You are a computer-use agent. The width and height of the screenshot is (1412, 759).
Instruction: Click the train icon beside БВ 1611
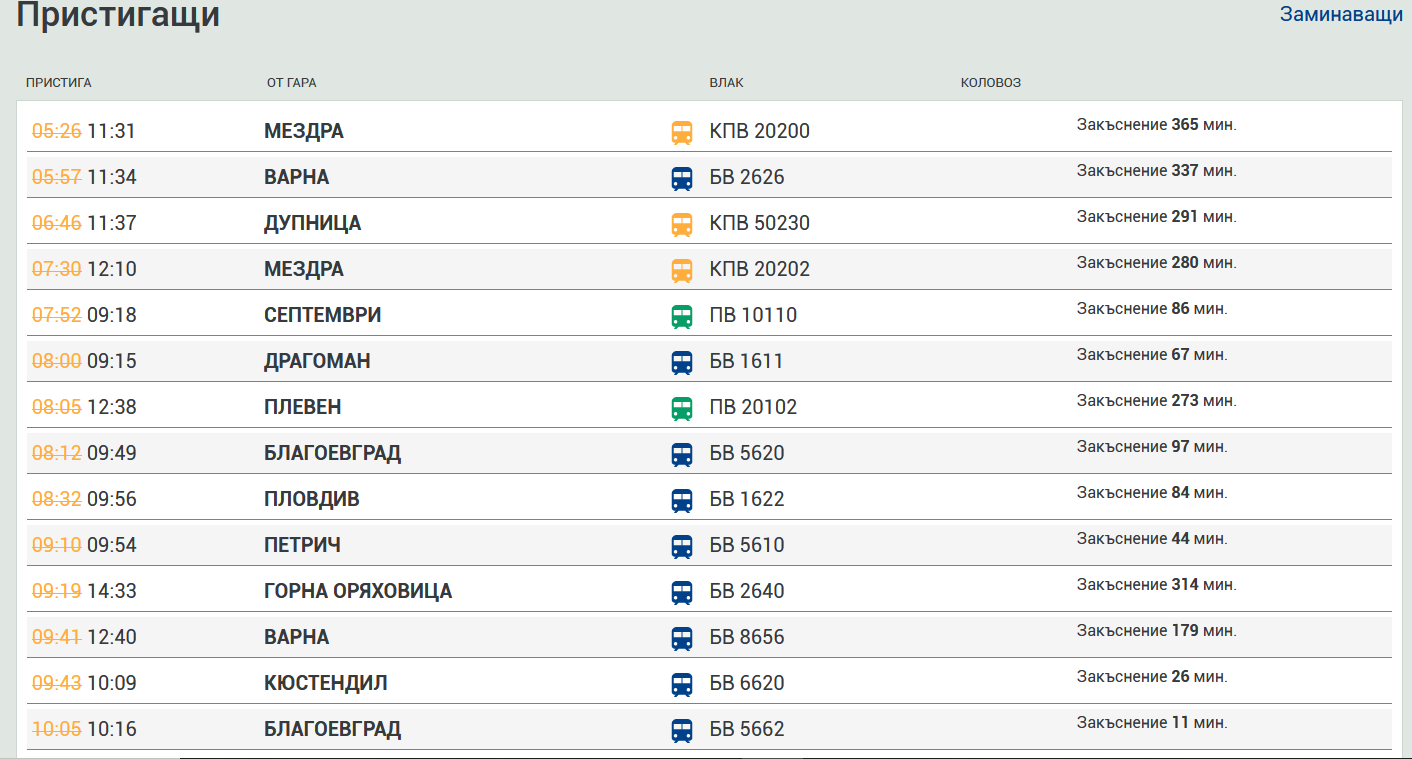point(681,362)
